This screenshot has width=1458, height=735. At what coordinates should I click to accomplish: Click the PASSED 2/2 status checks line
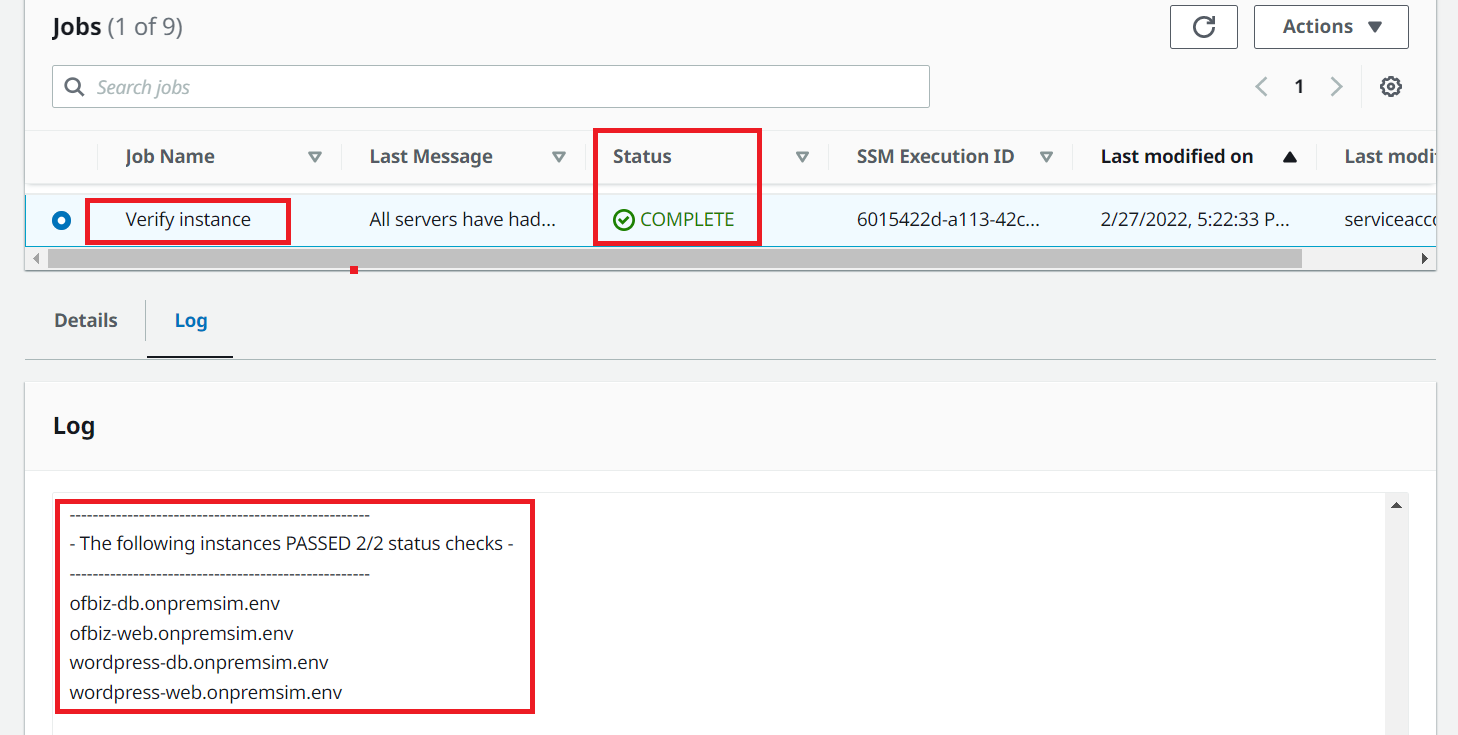(x=292, y=545)
